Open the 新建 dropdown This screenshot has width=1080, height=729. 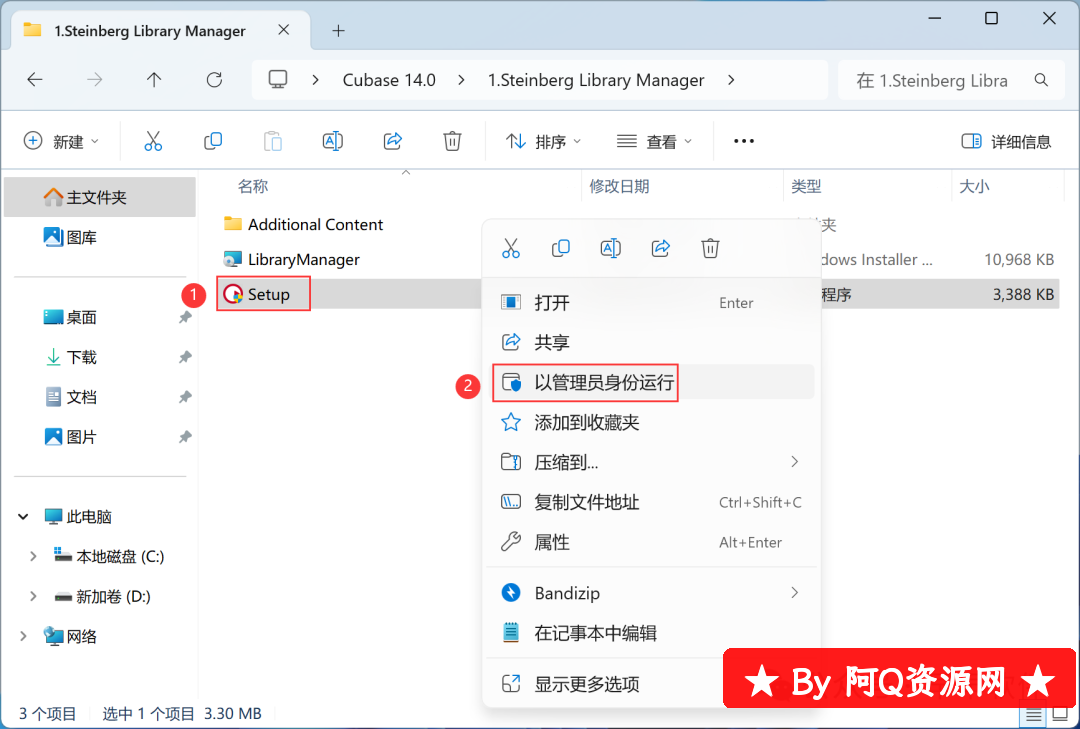(x=61, y=141)
